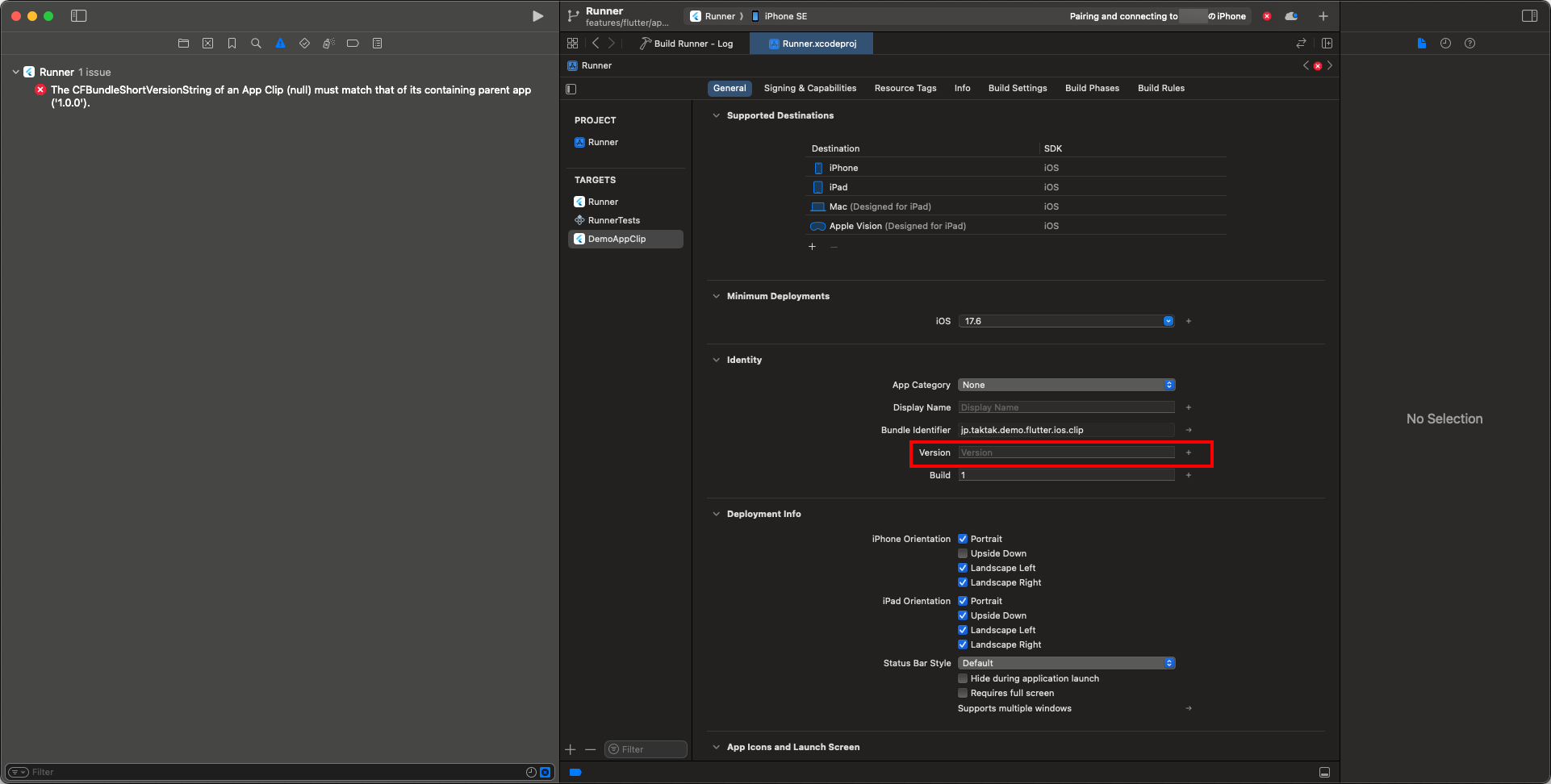Add a destination with the plus button
Screen dimensions: 1551x784
[x=812, y=247]
